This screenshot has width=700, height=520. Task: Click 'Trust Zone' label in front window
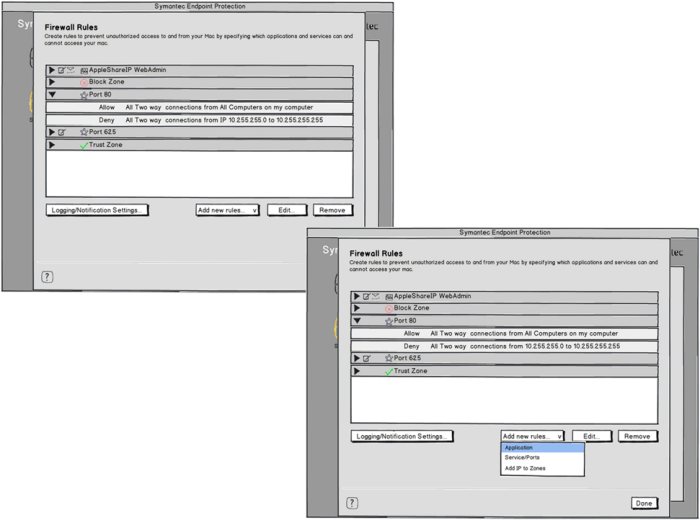[x=410, y=371]
